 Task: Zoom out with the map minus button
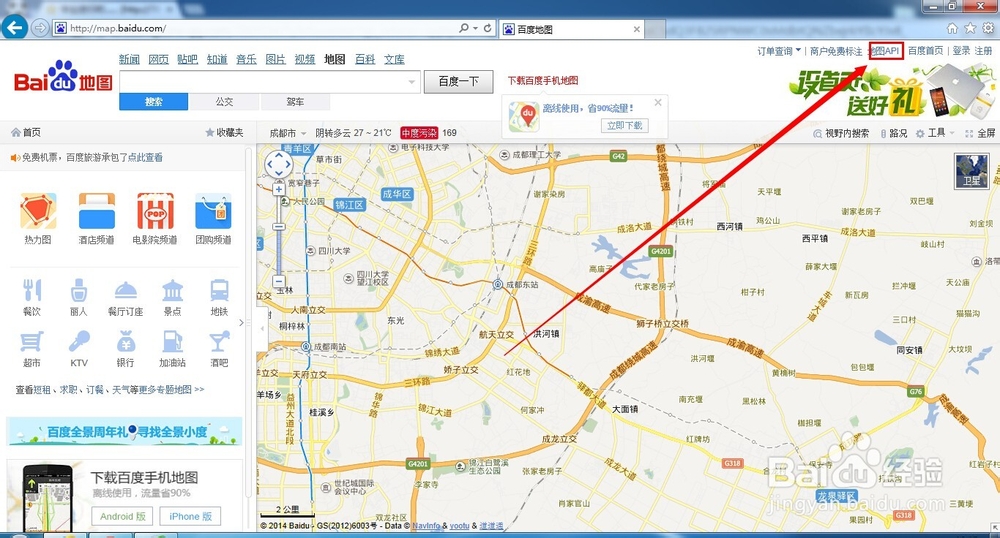coord(279,281)
